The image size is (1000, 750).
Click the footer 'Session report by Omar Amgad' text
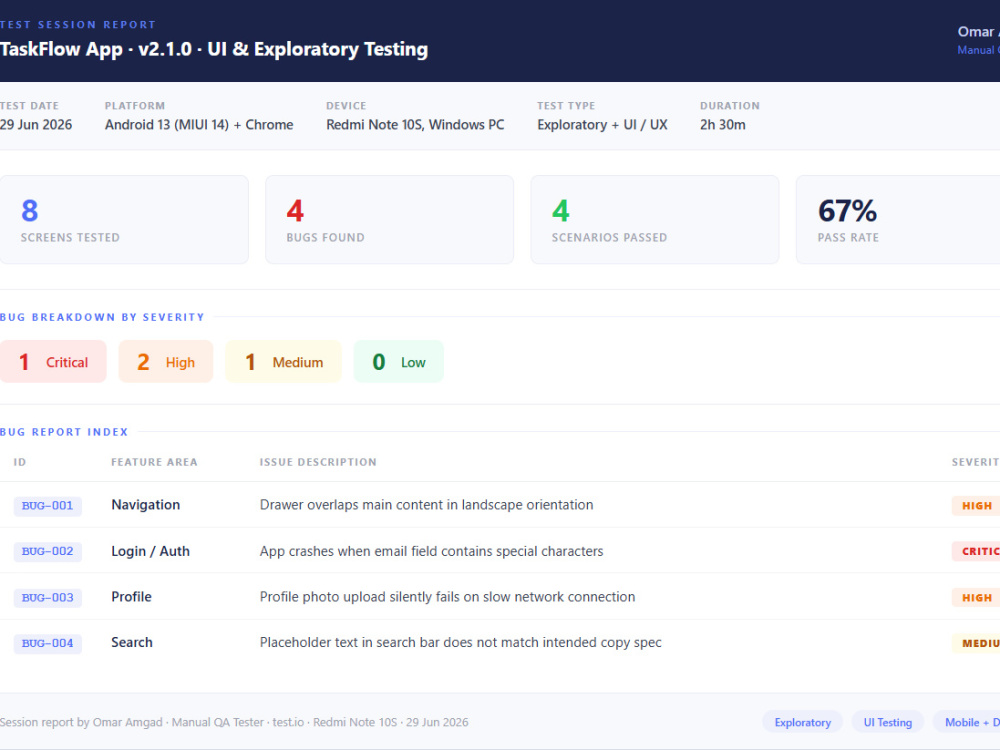234,722
